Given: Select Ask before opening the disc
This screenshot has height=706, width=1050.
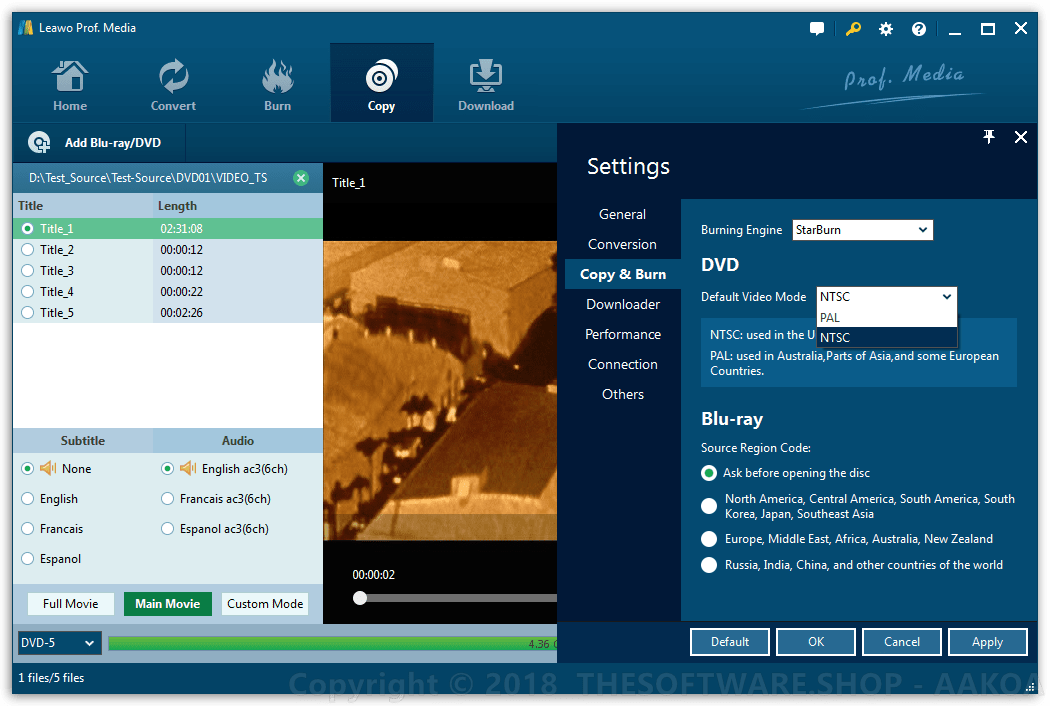Looking at the screenshot, I should pos(708,473).
